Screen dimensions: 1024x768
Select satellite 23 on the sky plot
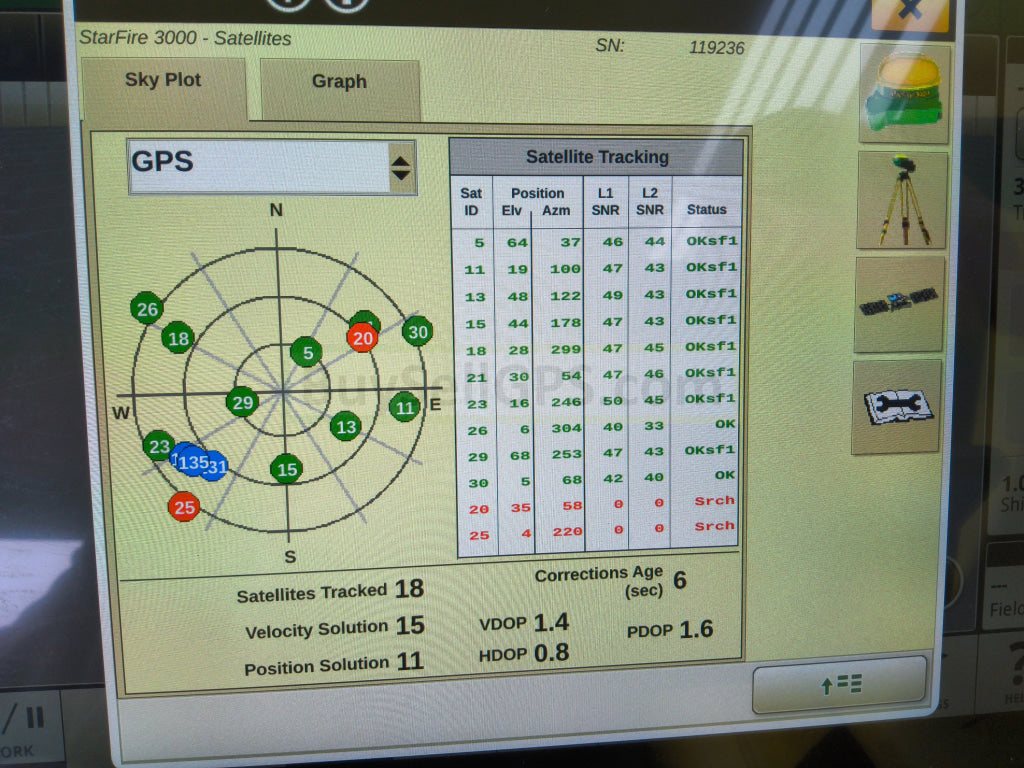[159, 446]
